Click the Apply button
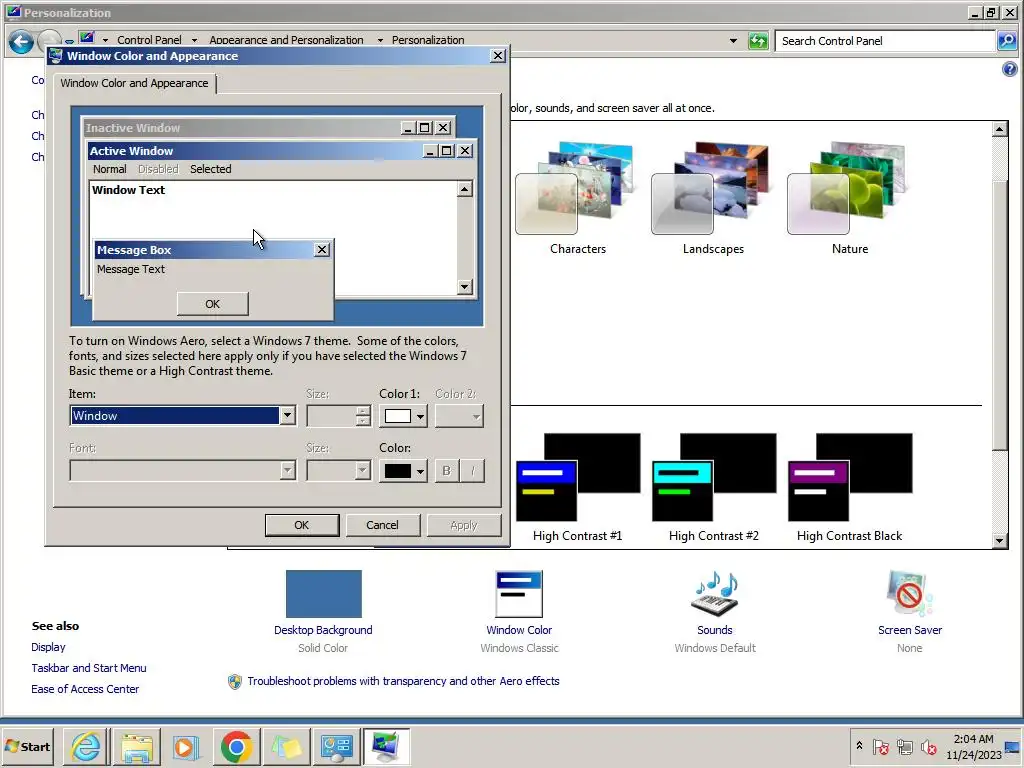 pyautogui.click(x=464, y=525)
